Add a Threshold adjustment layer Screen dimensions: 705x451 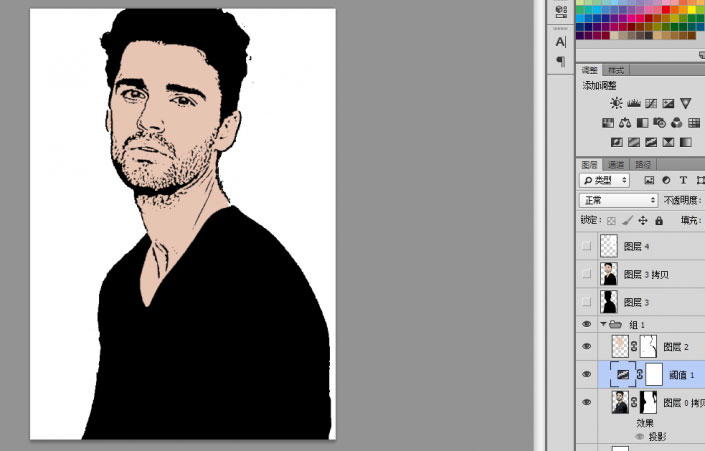pos(651,143)
